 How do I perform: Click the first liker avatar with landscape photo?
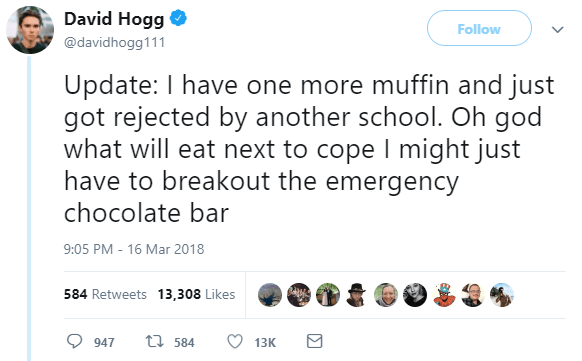coord(270,295)
